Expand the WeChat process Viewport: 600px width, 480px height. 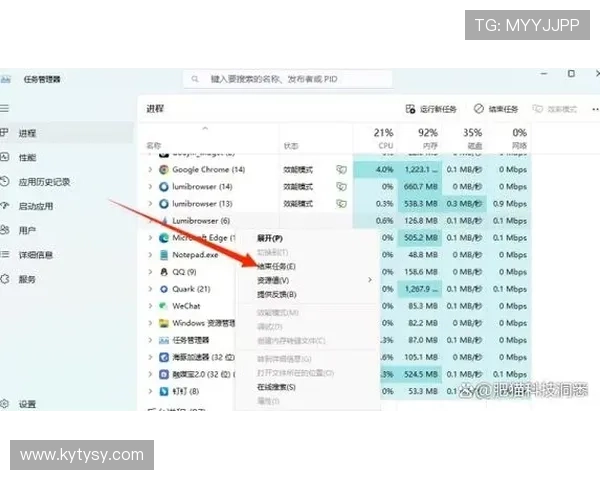[x=150, y=306]
